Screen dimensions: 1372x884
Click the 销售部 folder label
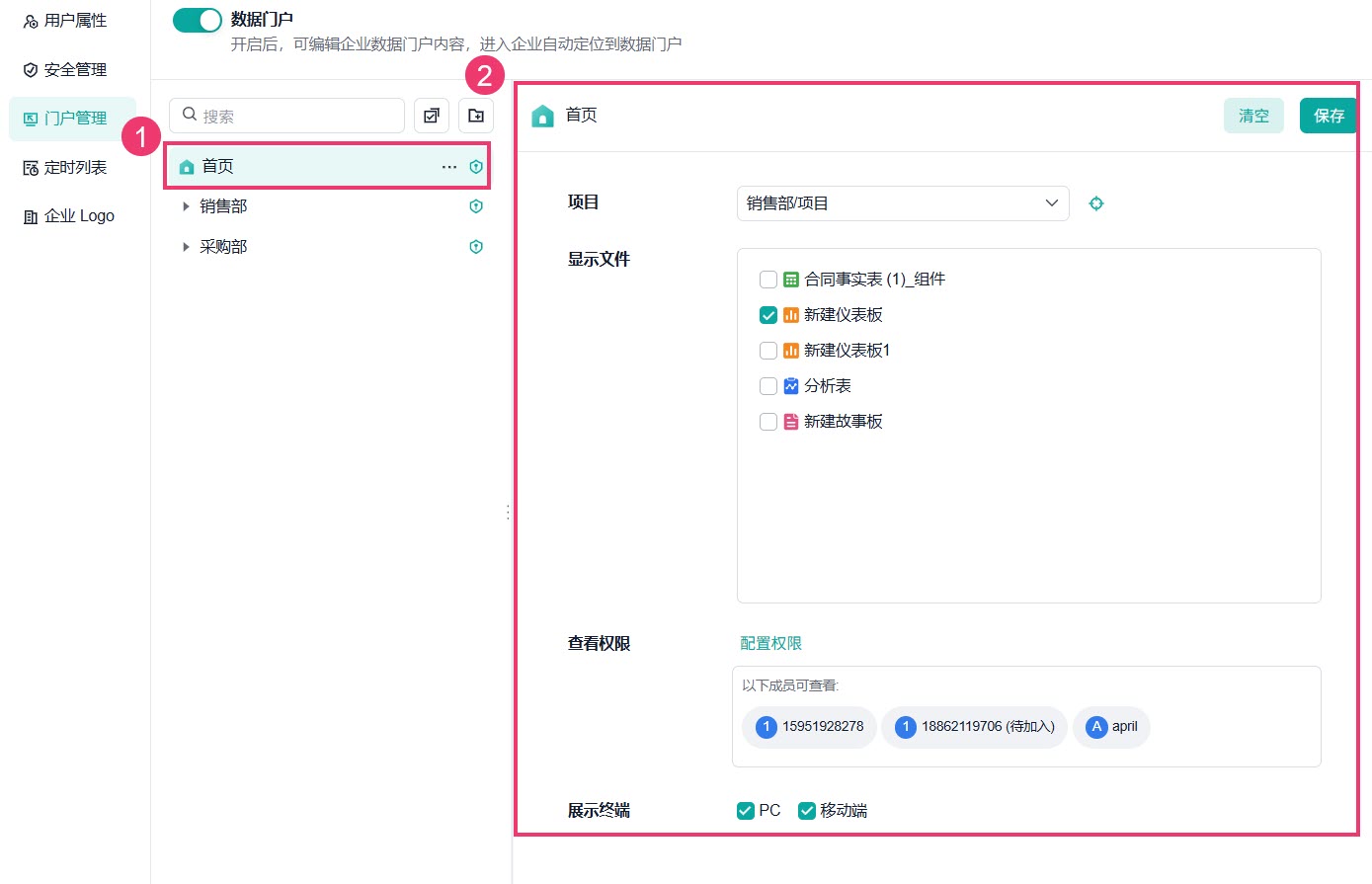(223, 206)
